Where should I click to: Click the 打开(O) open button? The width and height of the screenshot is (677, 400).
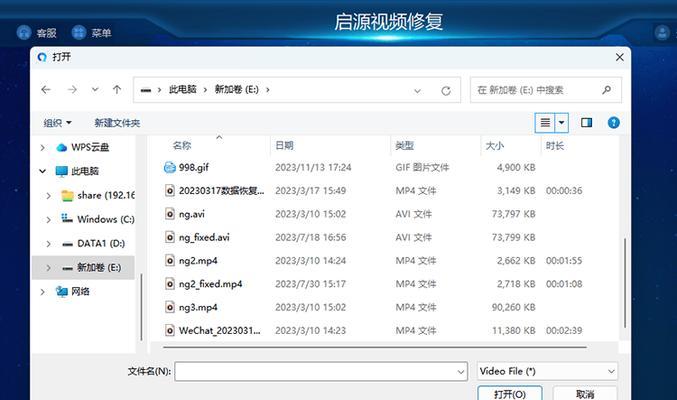click(510, 394)
